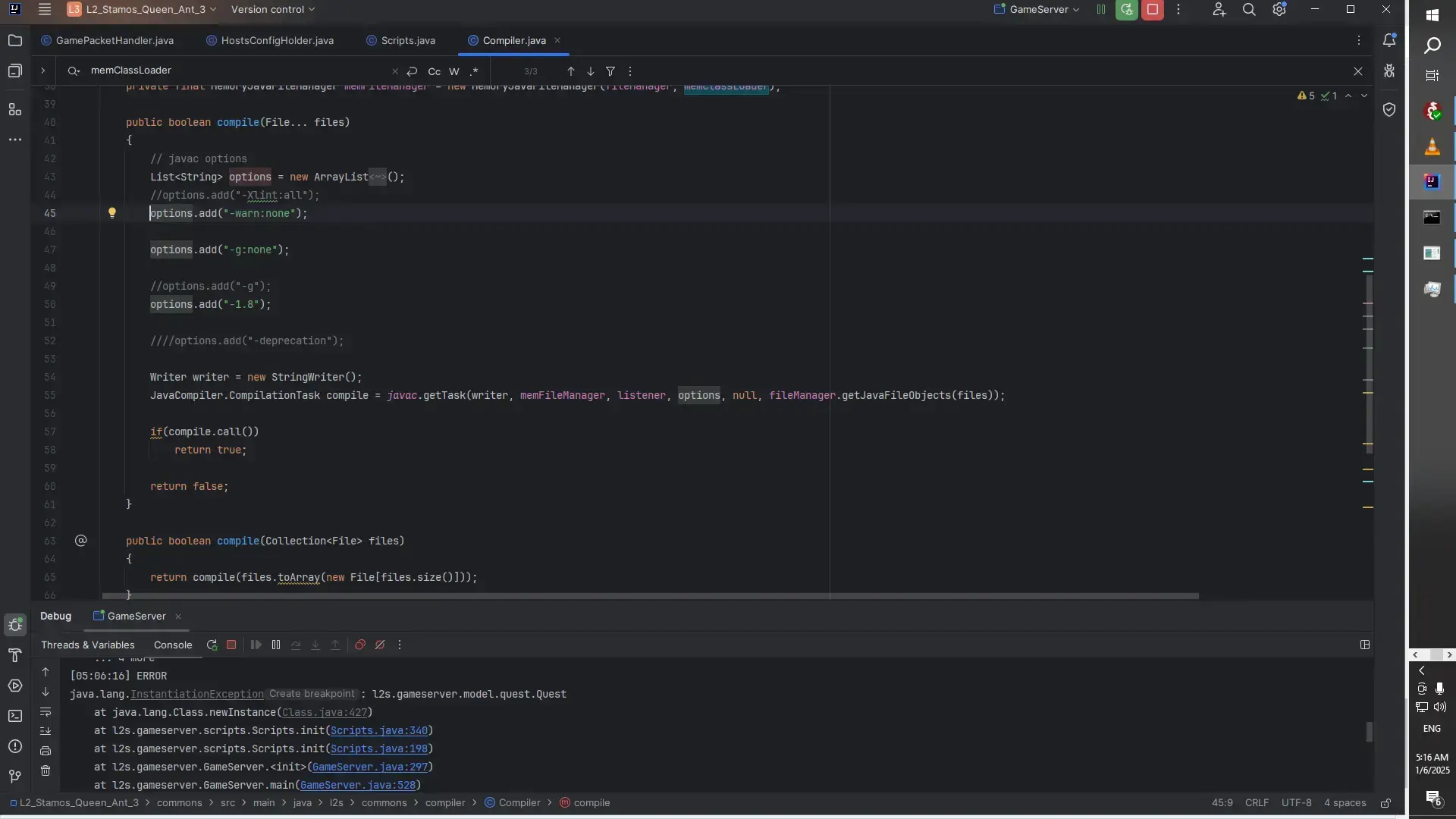The height and width of the screenshot is (819, 1456).
Task: Open the Build hammer tool window
Action: point(15,655)
